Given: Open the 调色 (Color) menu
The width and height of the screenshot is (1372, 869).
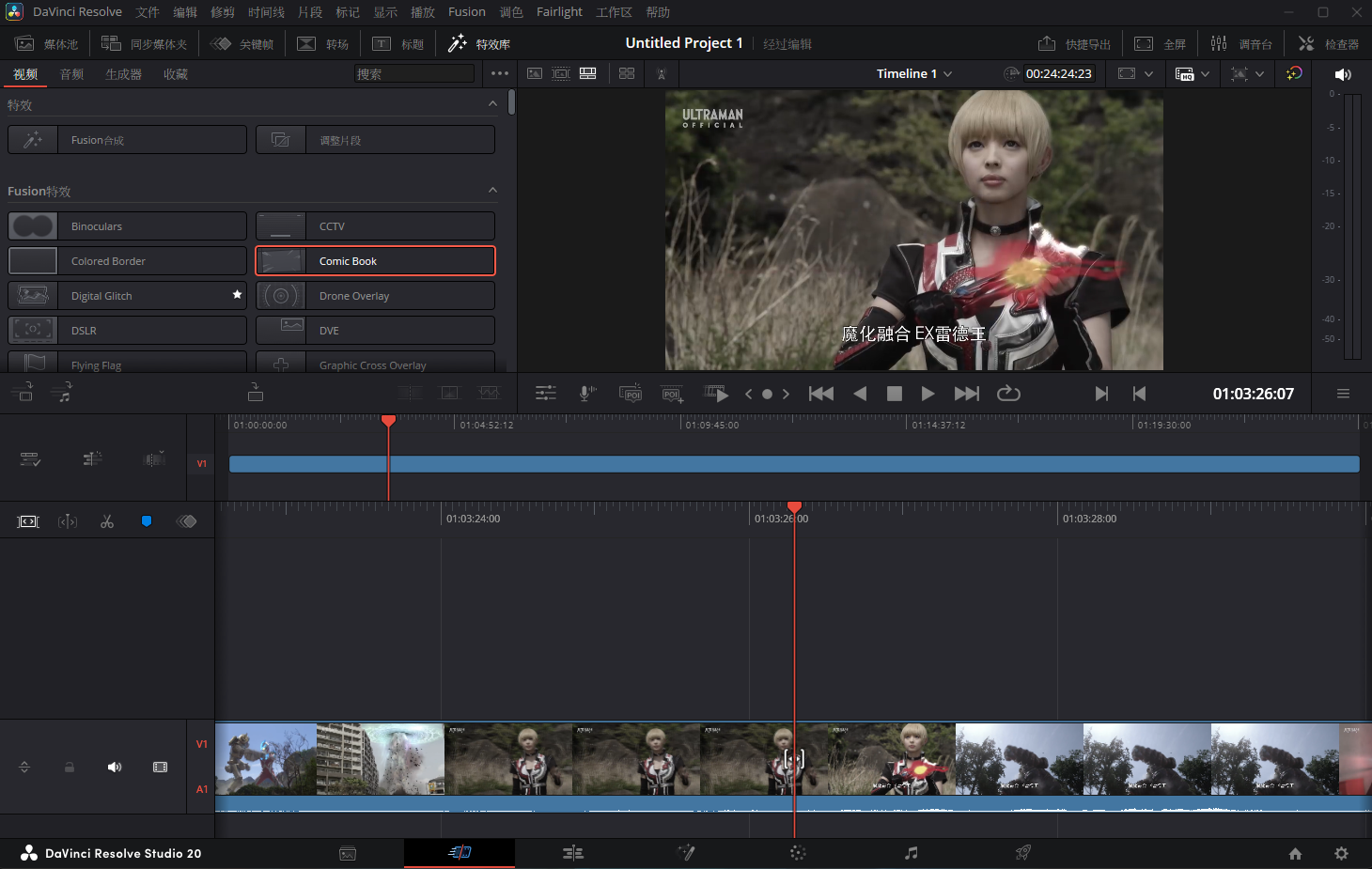Looking at the screenshot, I should [x=511, y=12].
